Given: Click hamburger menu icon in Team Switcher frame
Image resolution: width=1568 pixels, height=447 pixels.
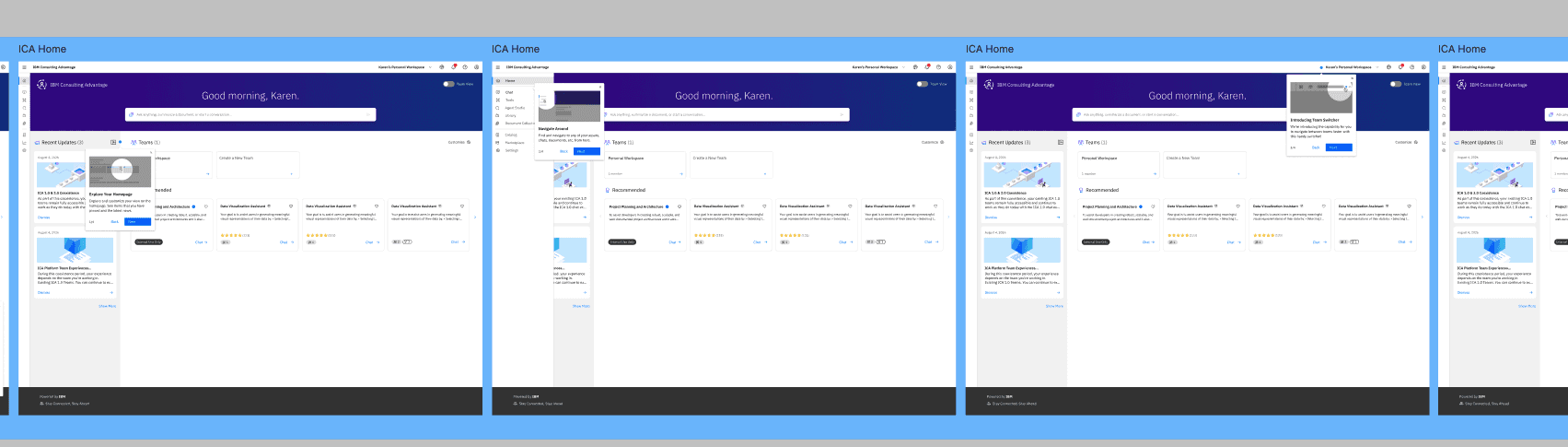Looking at the screenshot, I should [x=971, y=67].
